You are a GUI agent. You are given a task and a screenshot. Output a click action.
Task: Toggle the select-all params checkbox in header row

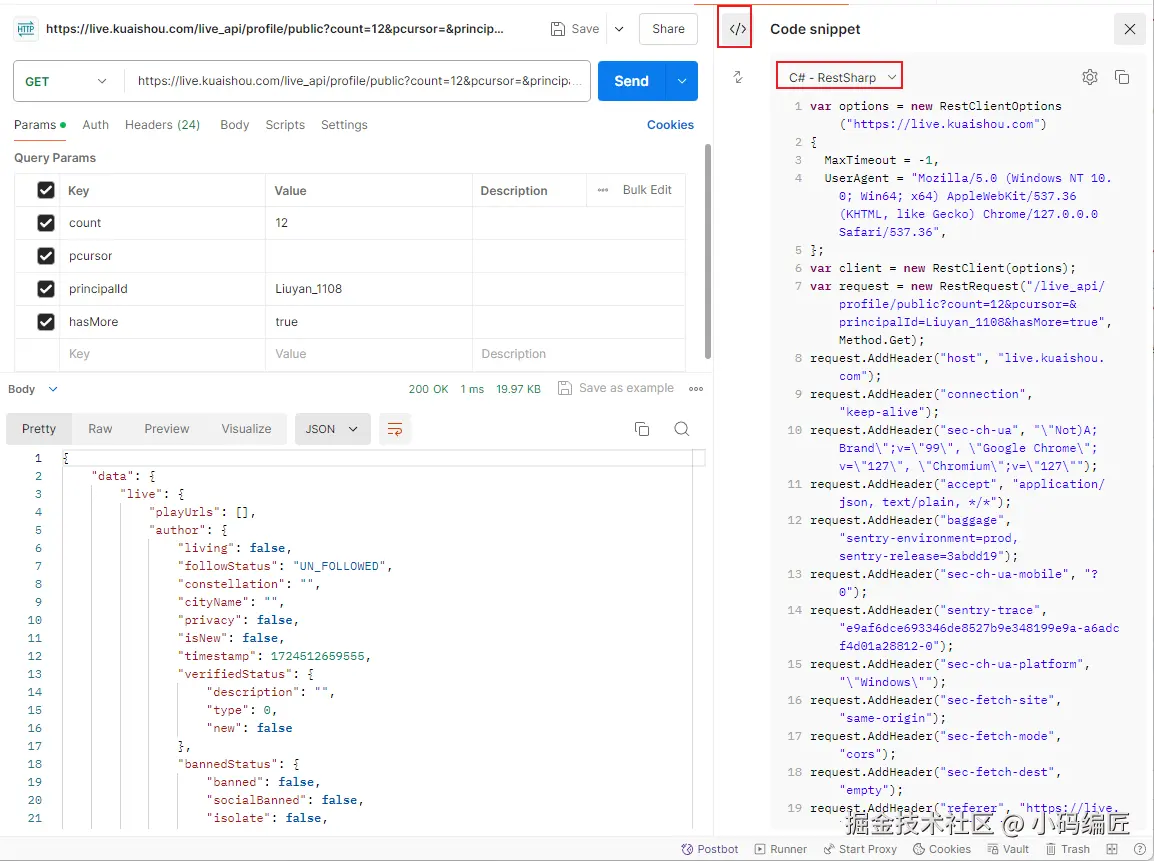tap(46, 190)
